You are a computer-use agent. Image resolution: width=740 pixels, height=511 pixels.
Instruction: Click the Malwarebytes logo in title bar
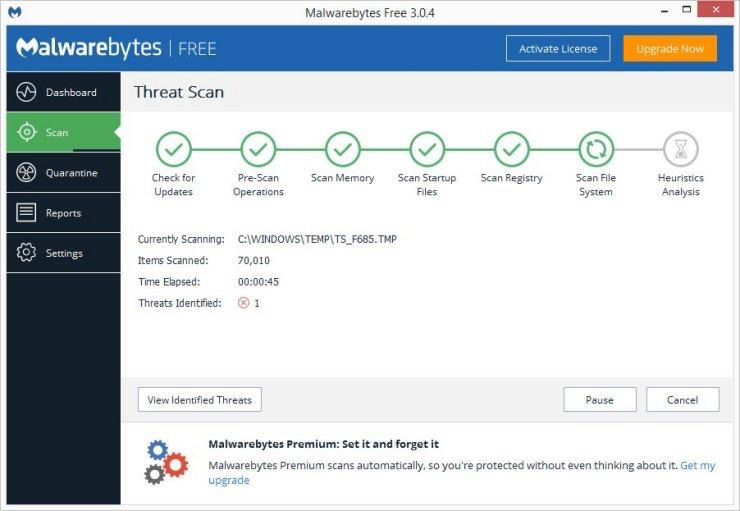point(15,11)
